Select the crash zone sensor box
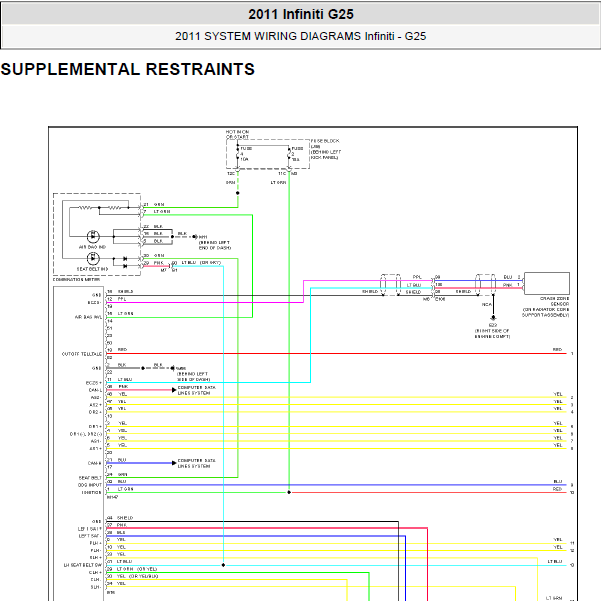601x601 pixels. 547,283
